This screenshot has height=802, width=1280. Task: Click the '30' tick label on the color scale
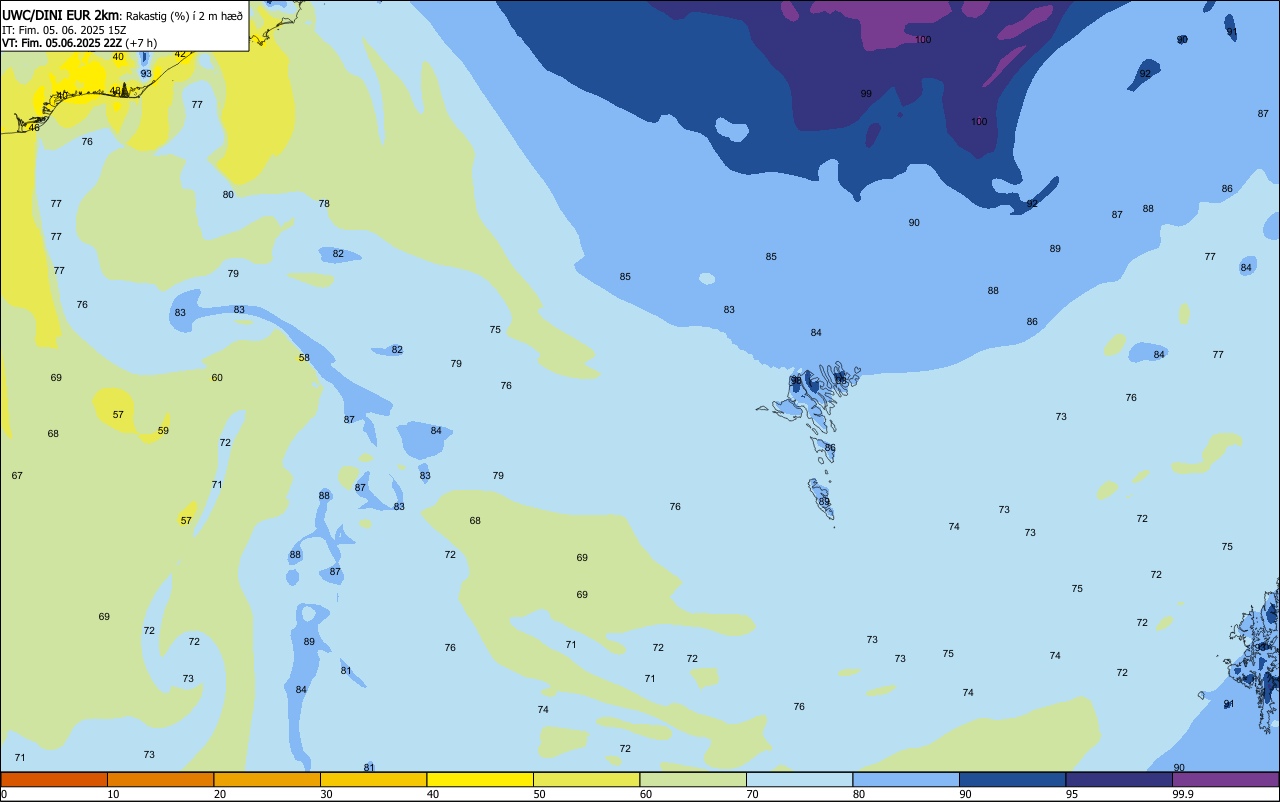[x=327, y=794]
